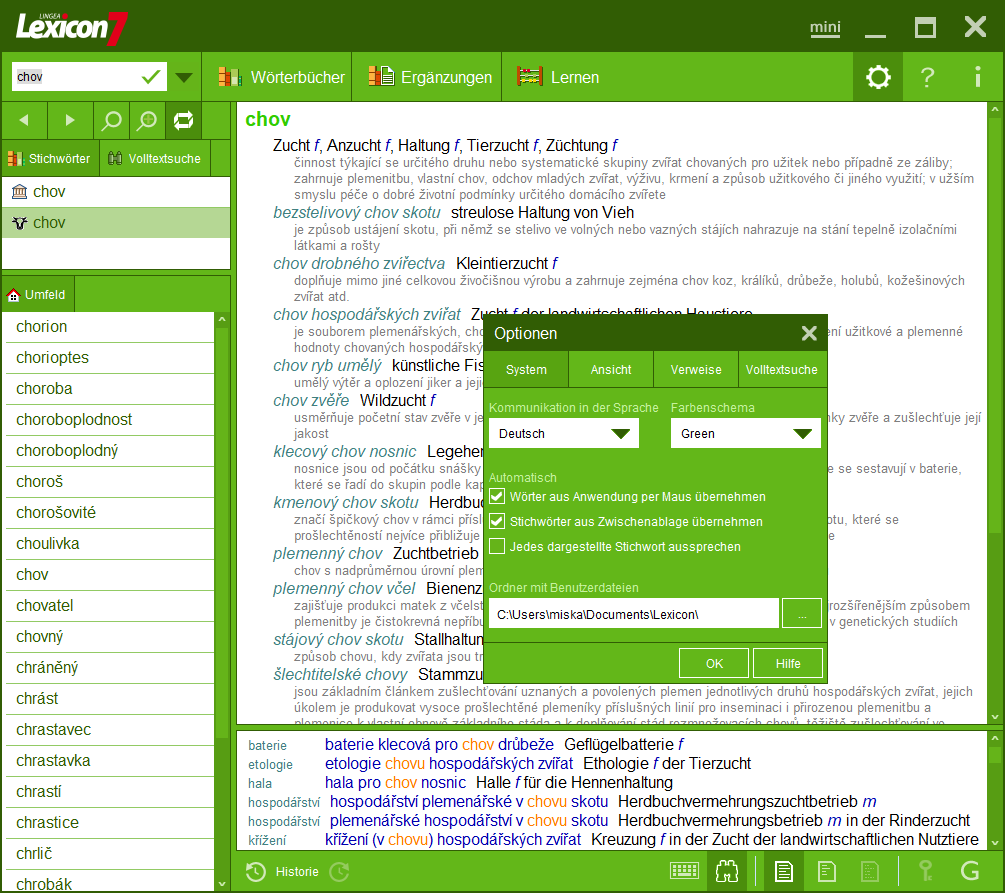The height and width of the screenshot is (893, 1005).
Task: Click the magnifier with plus icon
Action: [x=147, y=120]
